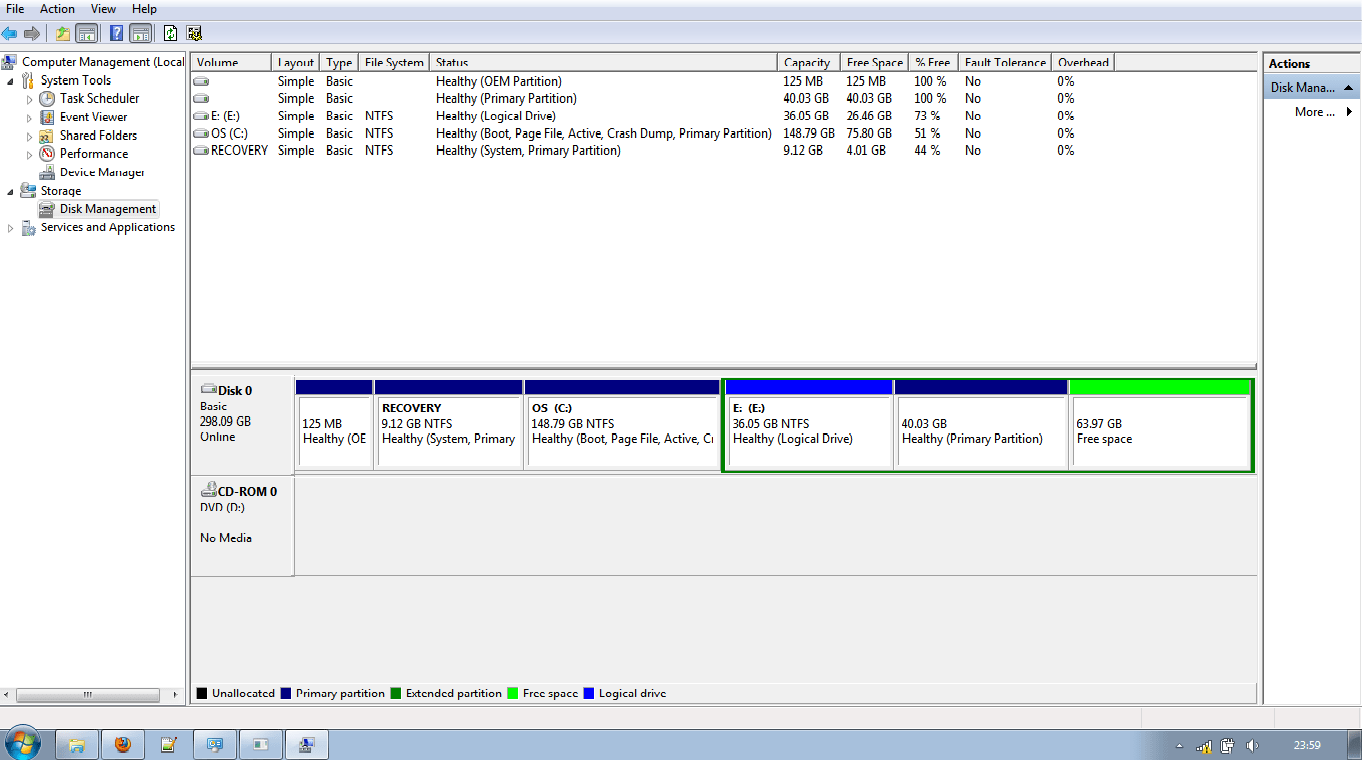Screen dimensions: 1366x768
Task: Toggle the Show/Hide Console Tree icon
Action: 86,32
